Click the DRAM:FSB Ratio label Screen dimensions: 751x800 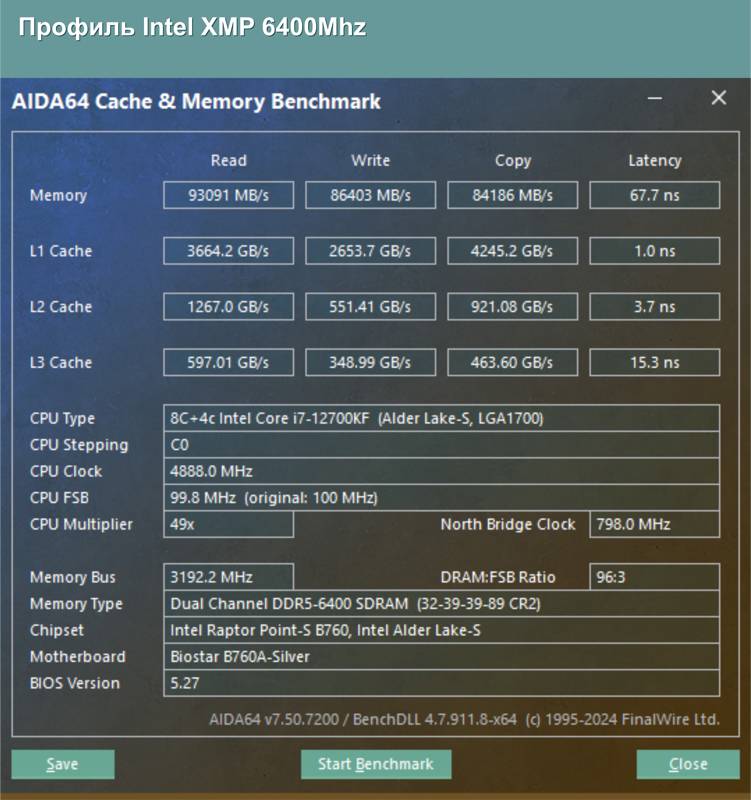tap(497, 577)
